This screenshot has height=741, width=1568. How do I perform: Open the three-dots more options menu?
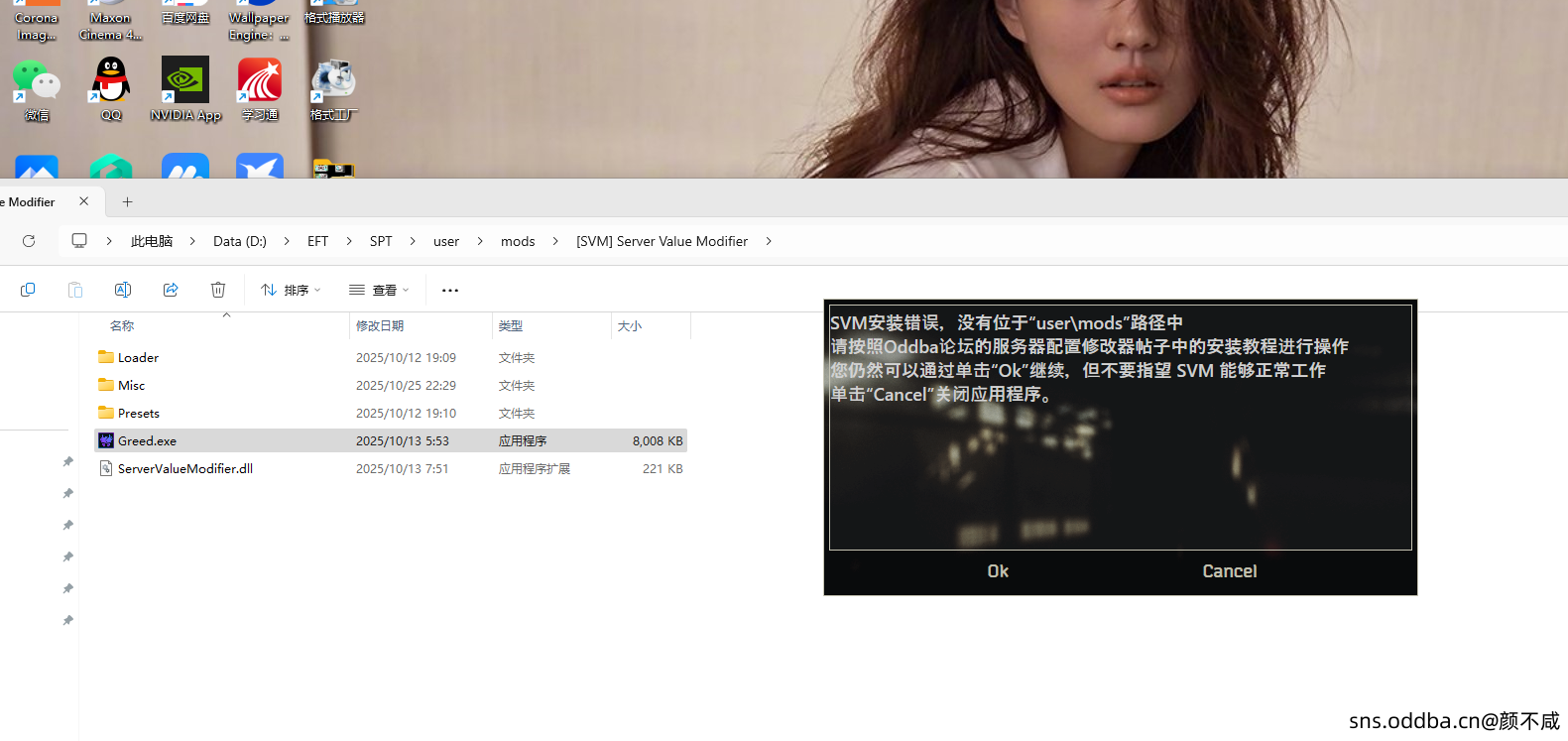point(450,291)
